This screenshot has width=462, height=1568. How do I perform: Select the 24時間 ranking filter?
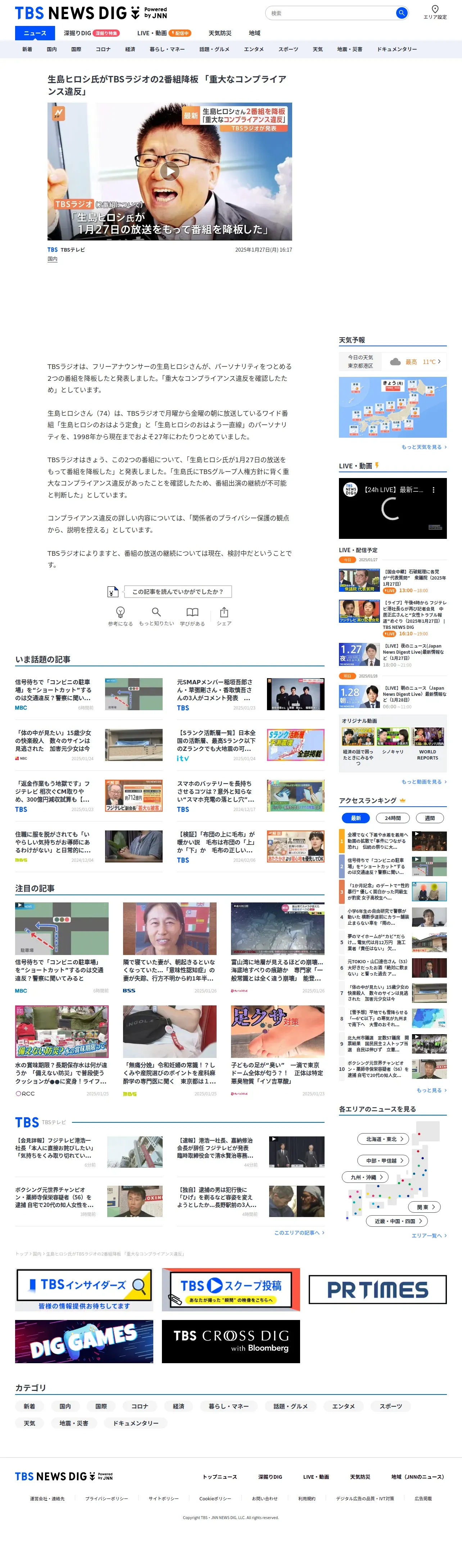[393, 817]
